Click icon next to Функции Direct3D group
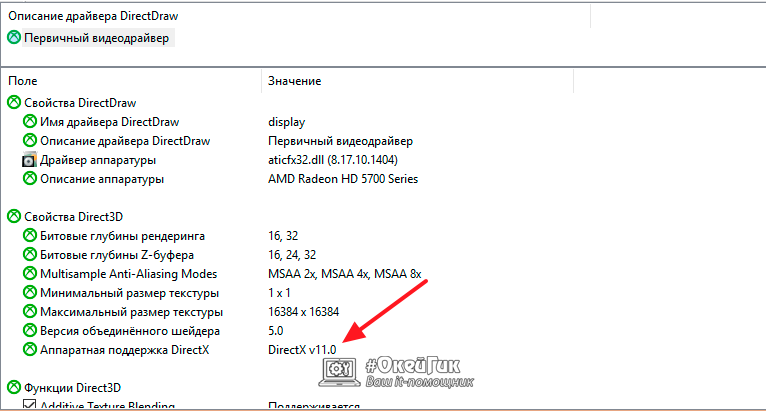This screenshot has width=766, height=411. tap(14, 388)
